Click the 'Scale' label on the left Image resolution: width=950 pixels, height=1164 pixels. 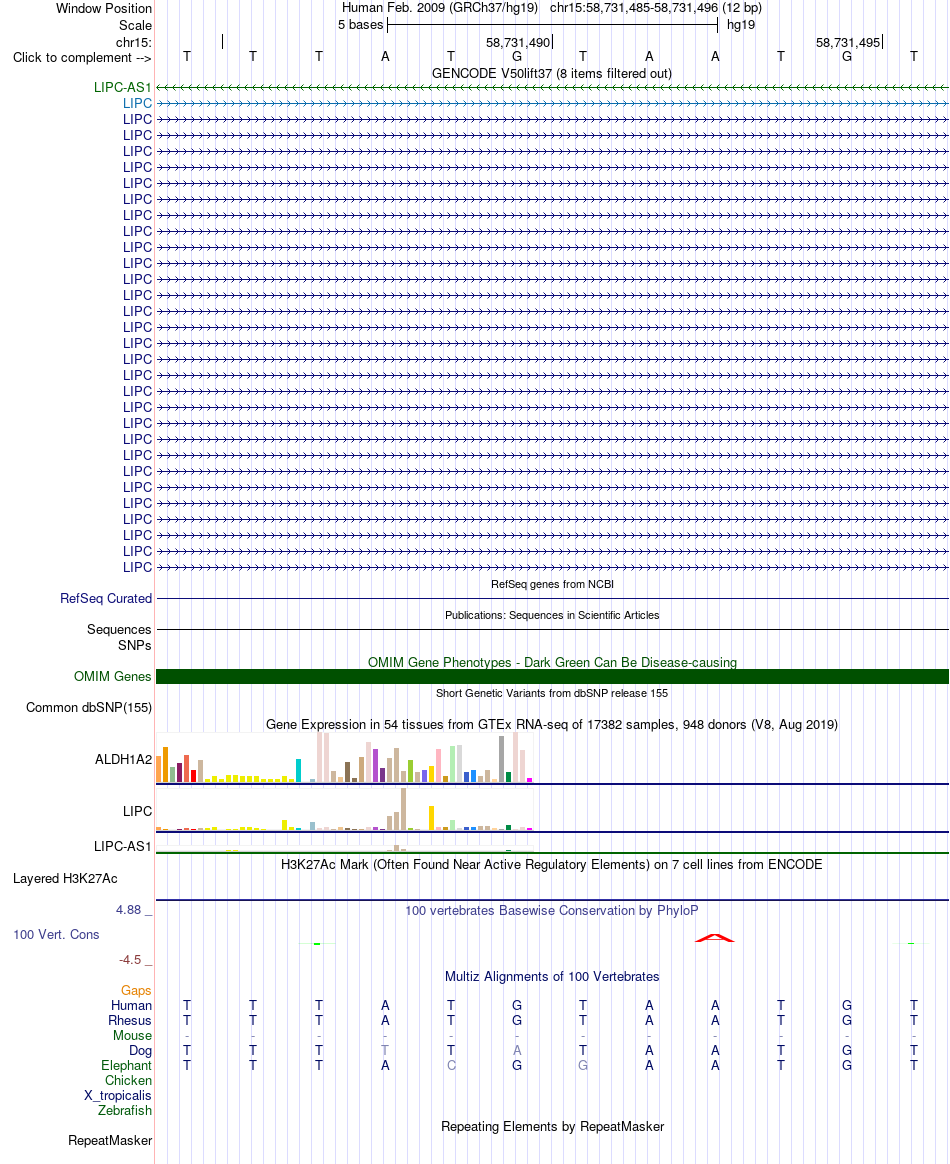click(x=135, y=25)
